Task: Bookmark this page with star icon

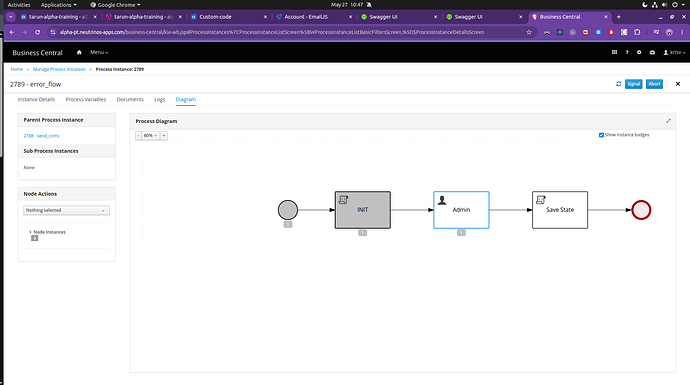Action: click(x=529, y=32)
